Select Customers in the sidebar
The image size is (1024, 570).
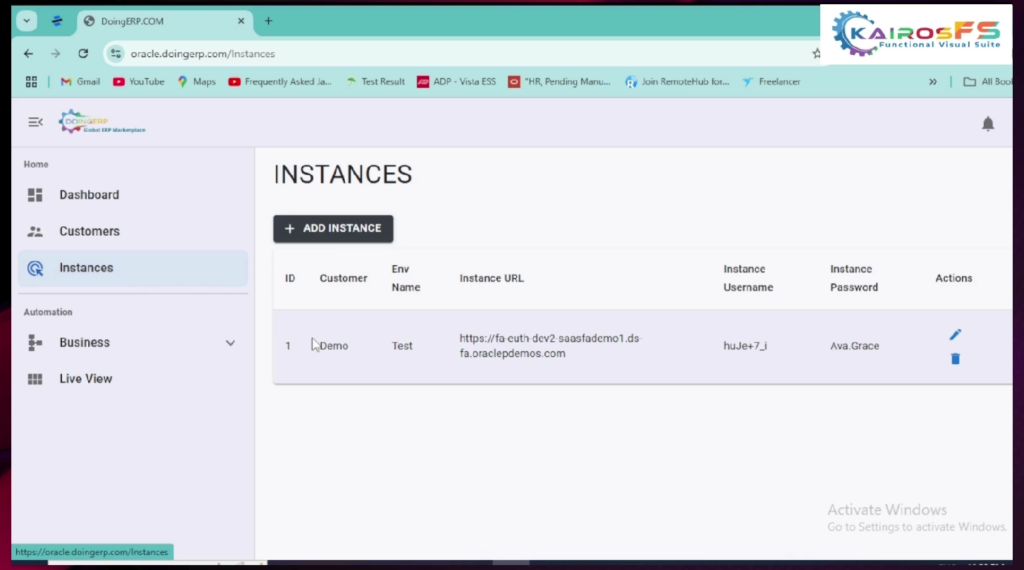[x=89, y=231]
